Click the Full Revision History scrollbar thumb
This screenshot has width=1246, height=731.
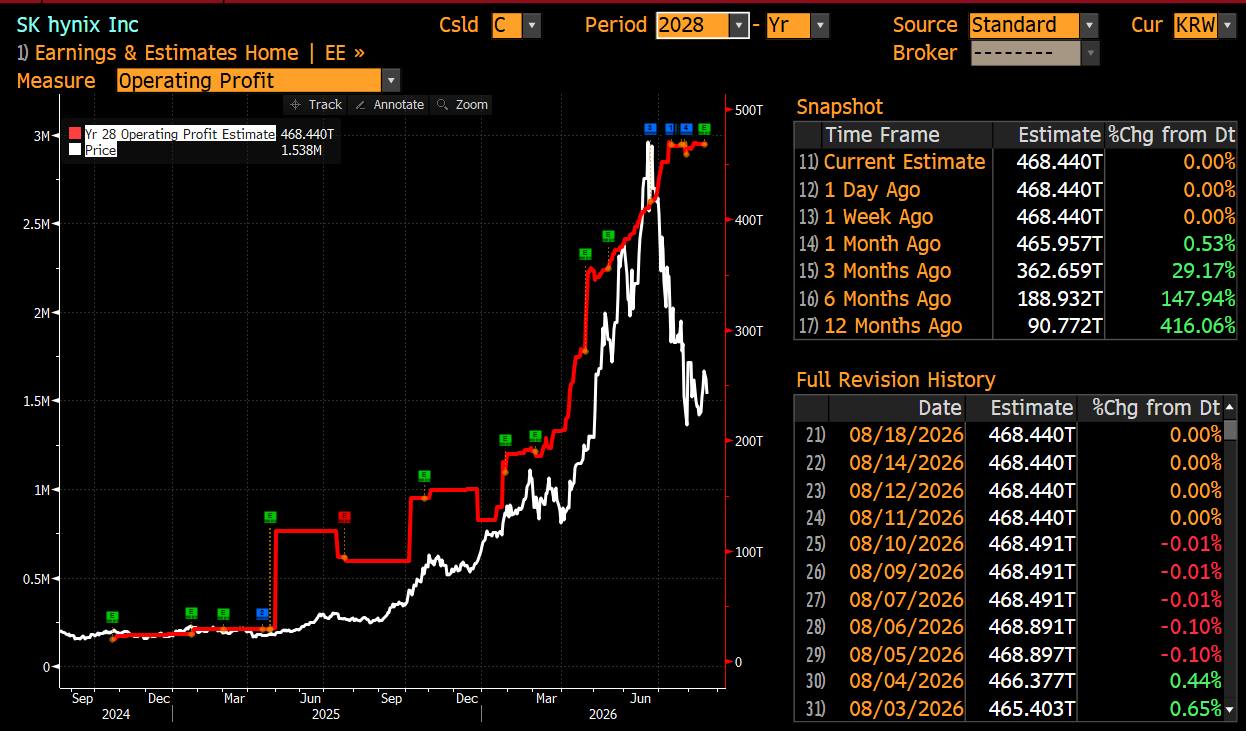(1231, 430)
